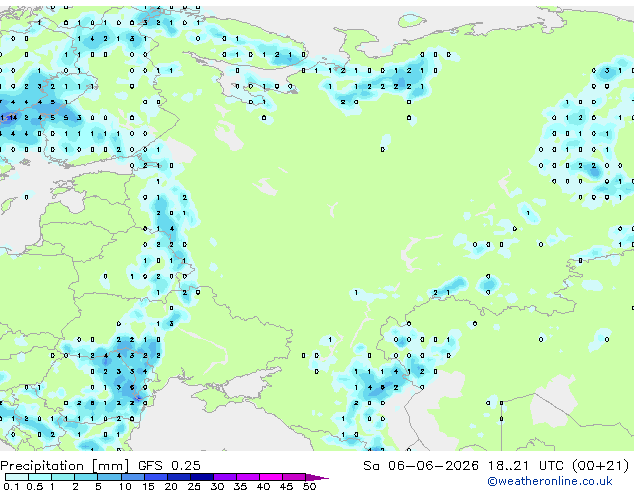Click the '35' legend scale label

pyautogui.click(x=240, y=486)
